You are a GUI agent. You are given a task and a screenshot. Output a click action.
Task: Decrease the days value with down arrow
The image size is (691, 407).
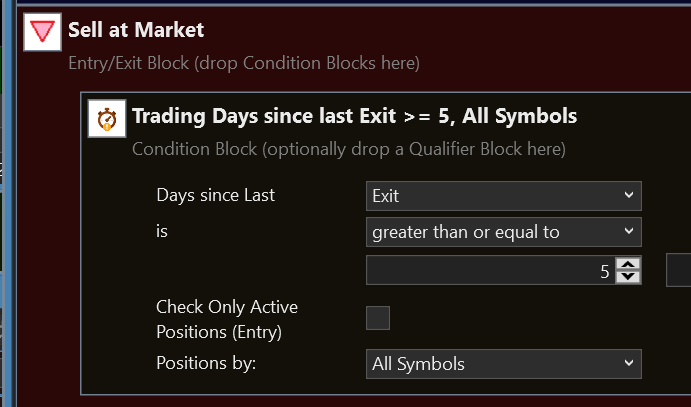pos(628,276)
